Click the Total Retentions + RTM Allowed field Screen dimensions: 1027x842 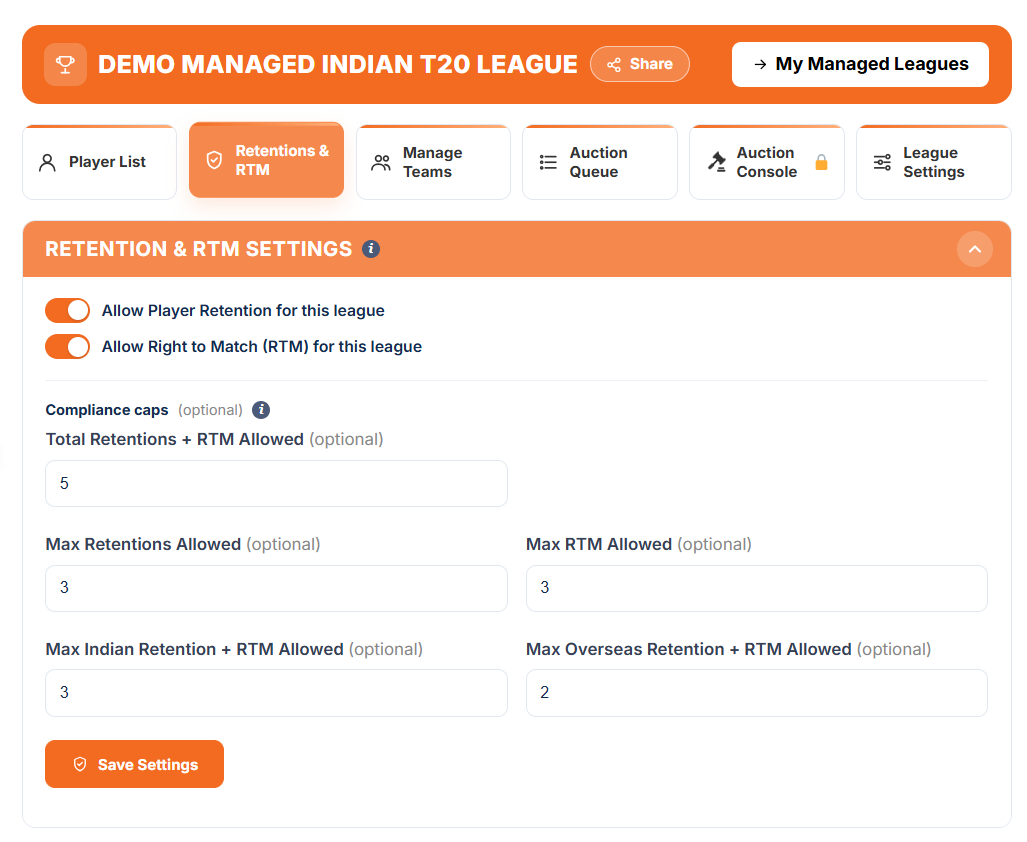(x=276, y=483)
